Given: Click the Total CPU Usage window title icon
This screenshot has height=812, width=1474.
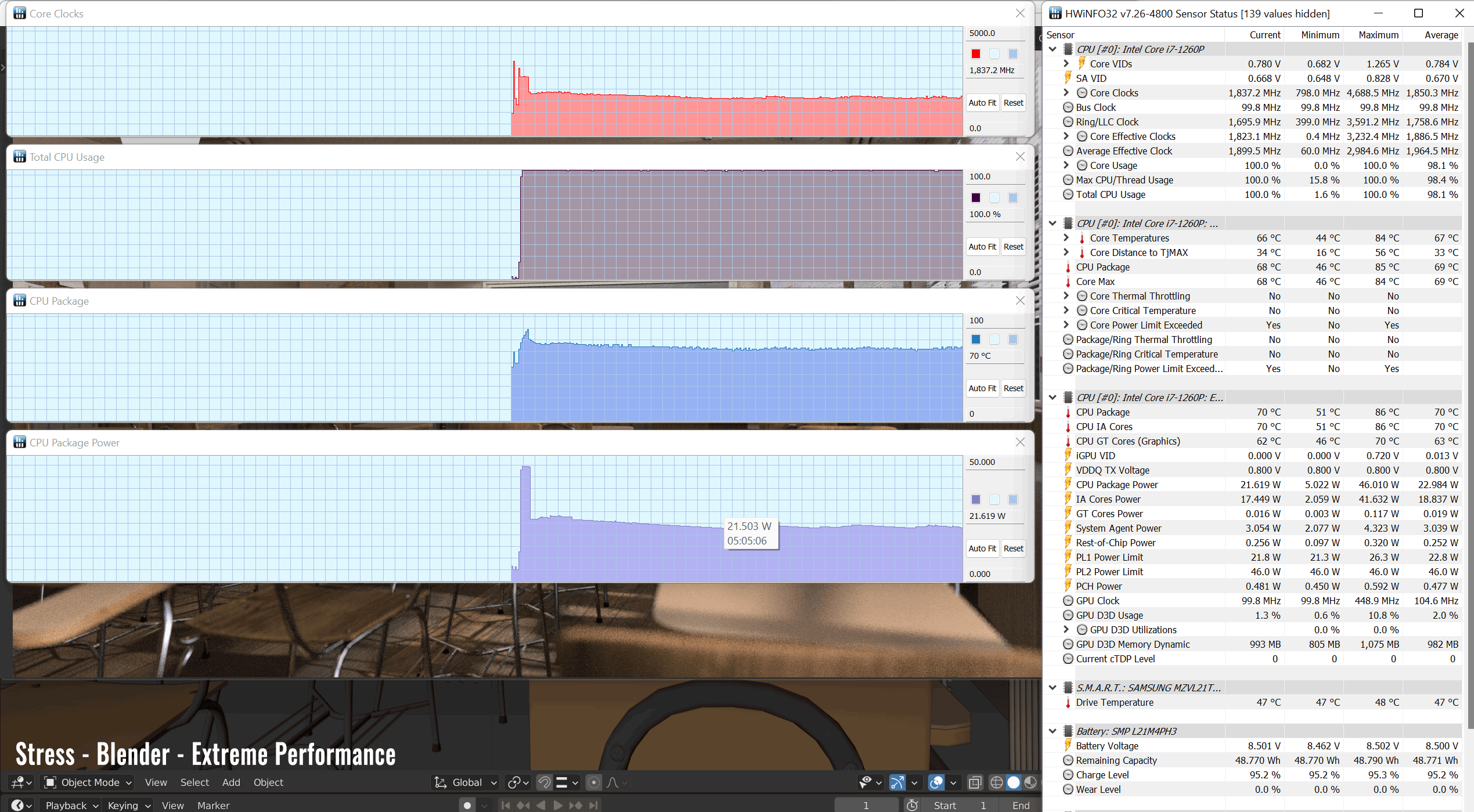Looking at the screenshot, I should [x=19, y=156].
